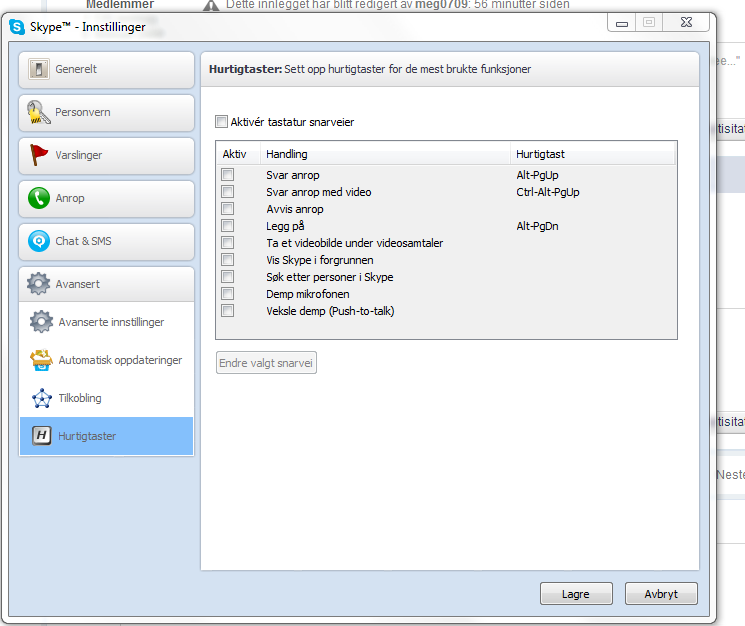
Task: Click the Personvern padlock icon
Action: coord(38,112)
